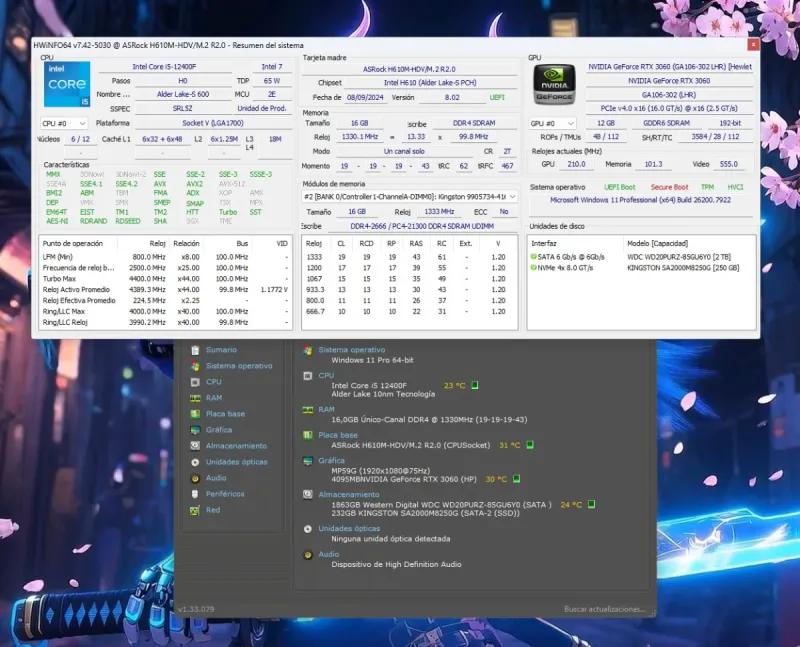Open CPU section in Speccy sidebar
The height and width of the screenshot is (647, 800).
[213, 382]
